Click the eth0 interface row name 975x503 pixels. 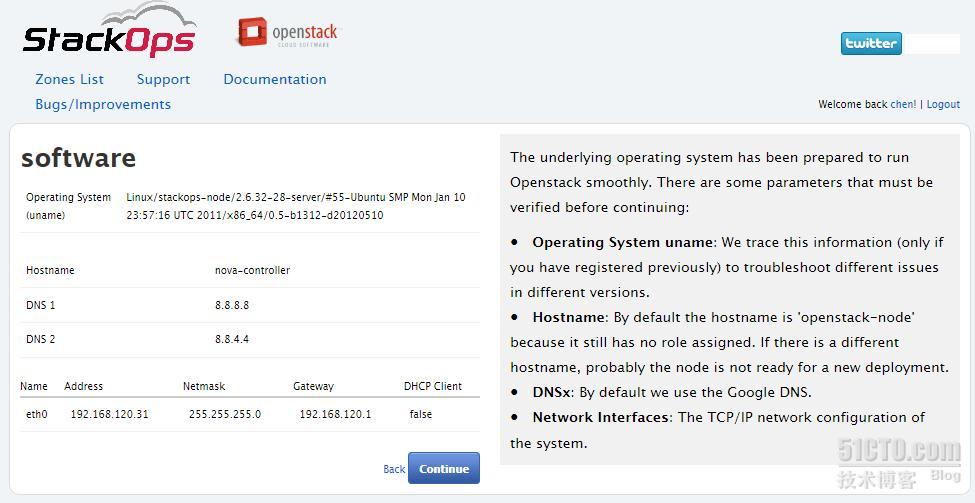point(37,414)
